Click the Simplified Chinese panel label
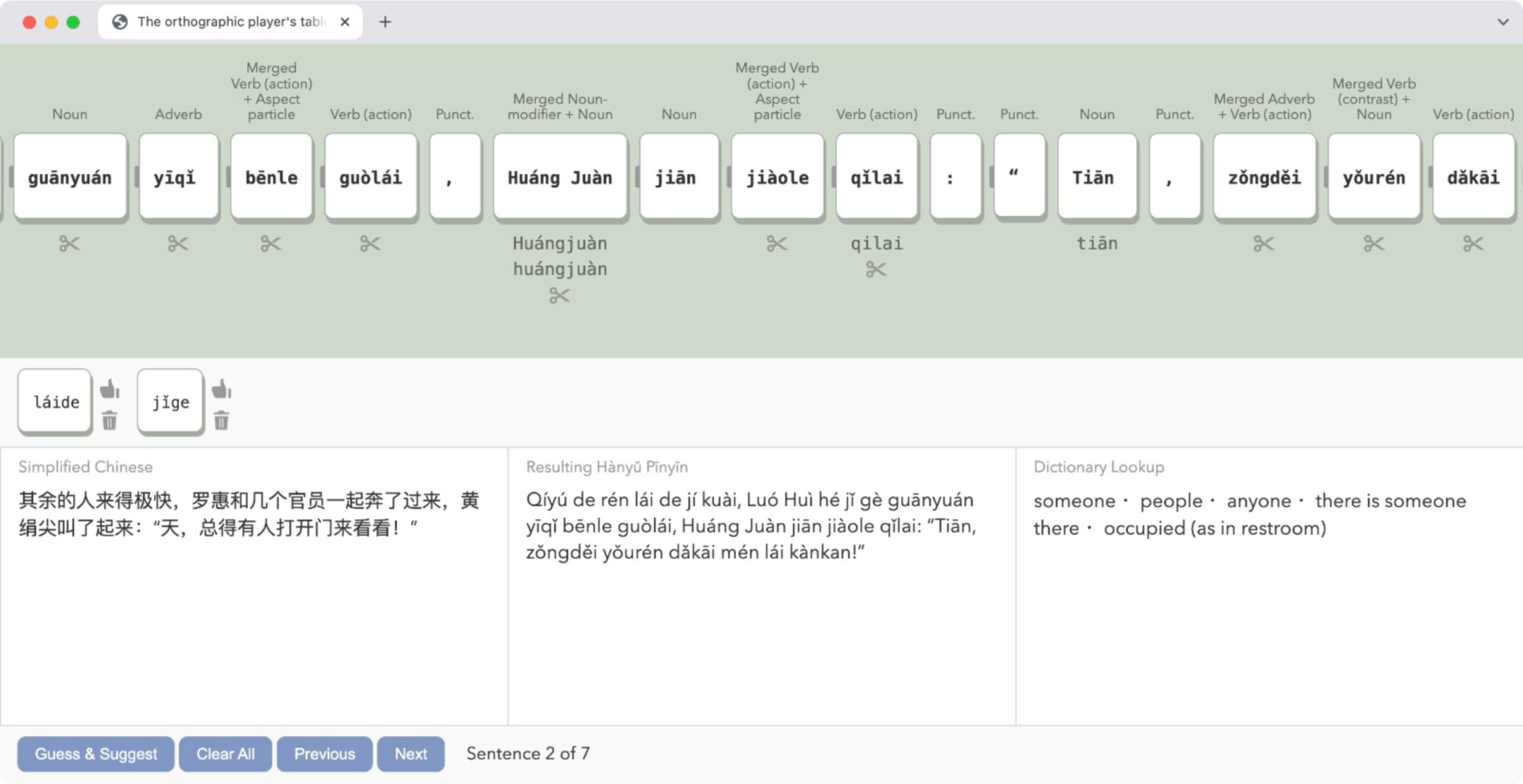 coord(85,467)
